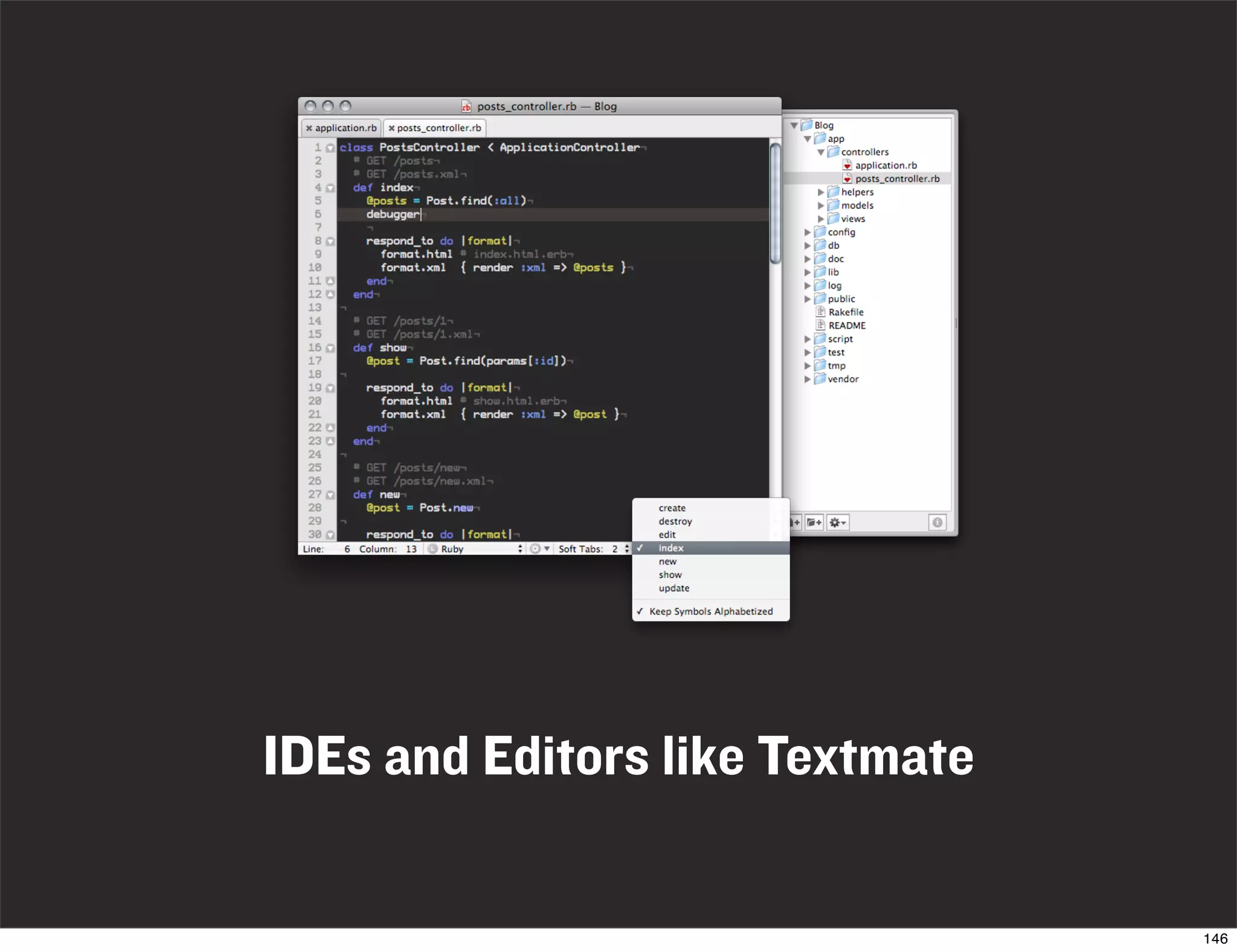The image size is (1237, 952).
Task: Choose update in the symbol menu
Action: click(711, 588)
